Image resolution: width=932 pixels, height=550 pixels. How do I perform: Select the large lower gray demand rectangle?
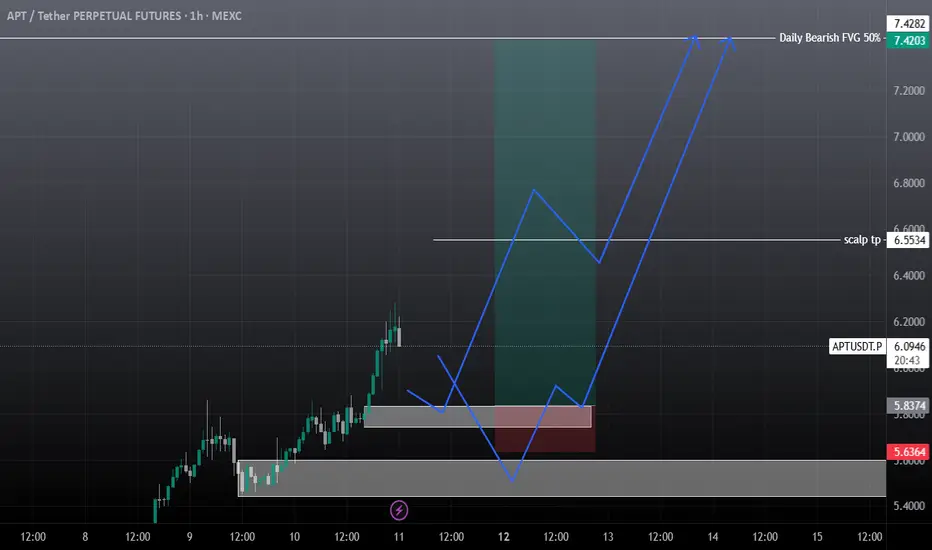point(562,478)
